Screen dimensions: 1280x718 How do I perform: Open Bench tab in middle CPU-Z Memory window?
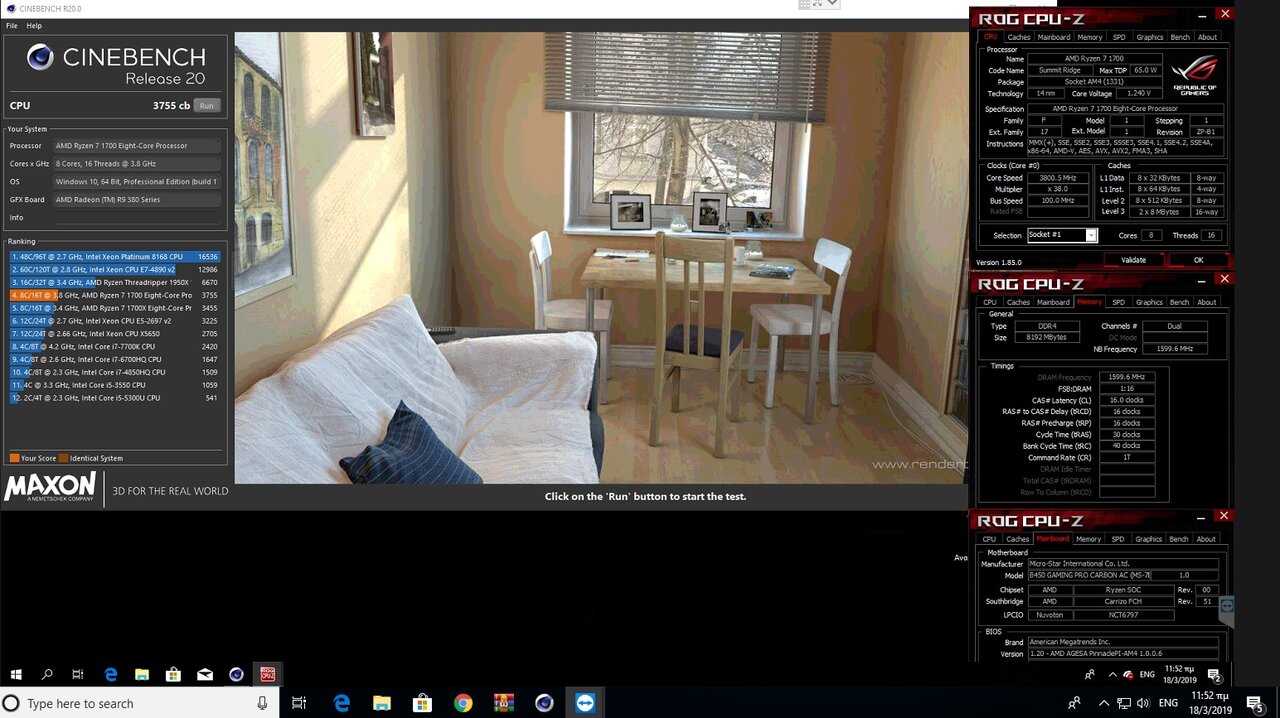(1180, 302)
